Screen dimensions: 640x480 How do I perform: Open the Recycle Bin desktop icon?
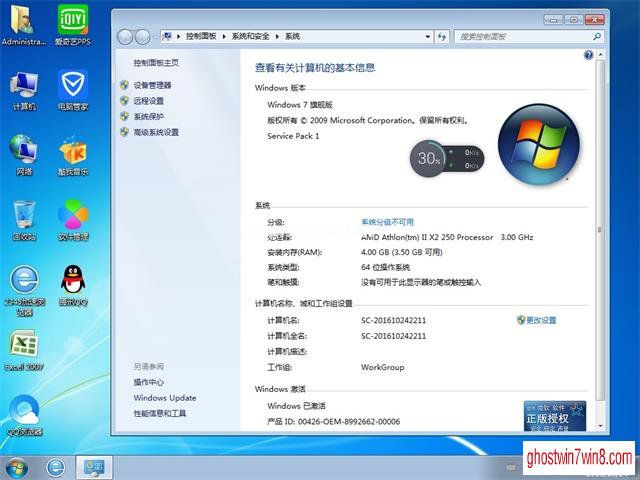tap(24, 220)
